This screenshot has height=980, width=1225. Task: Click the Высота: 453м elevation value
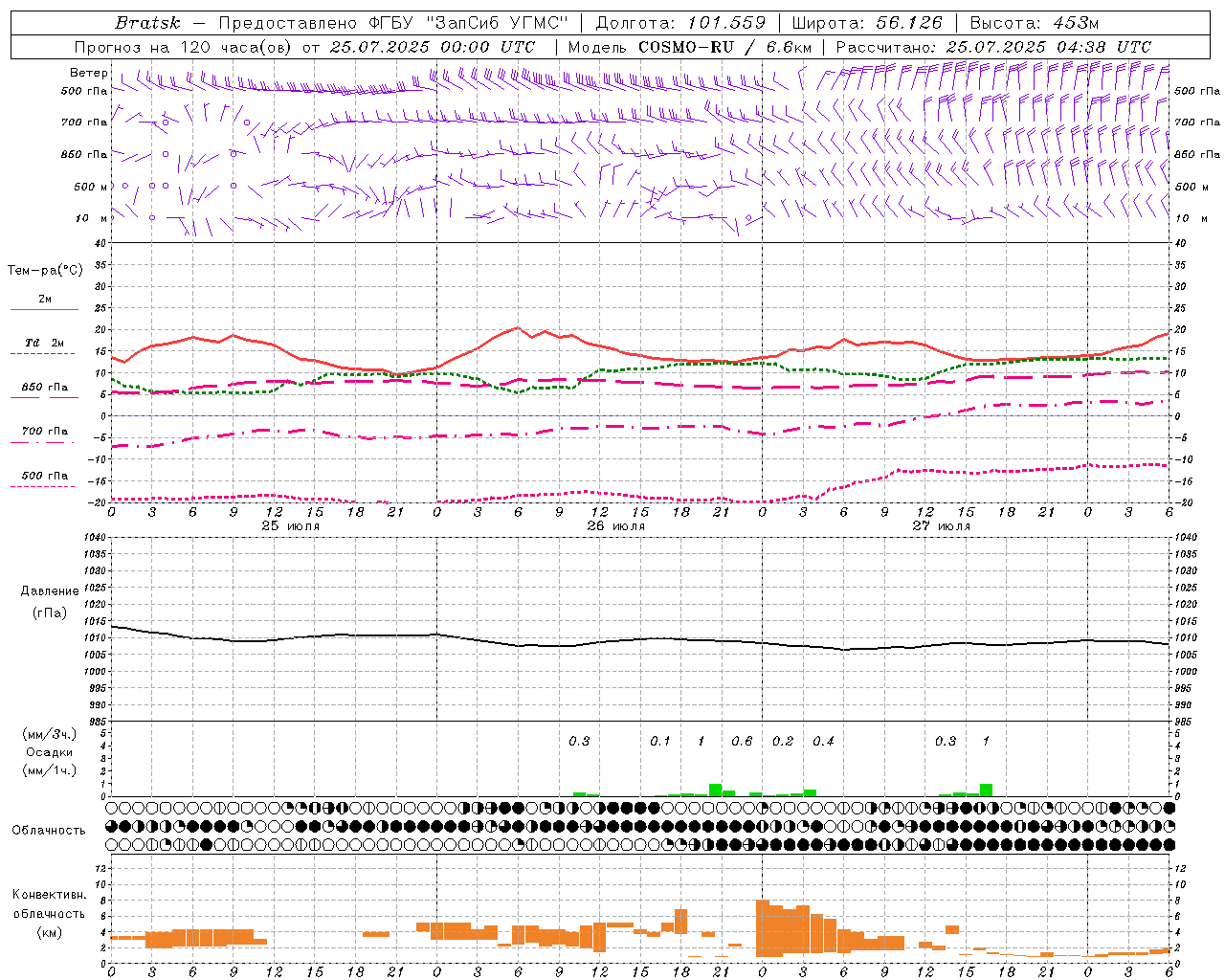point(1035,23)
